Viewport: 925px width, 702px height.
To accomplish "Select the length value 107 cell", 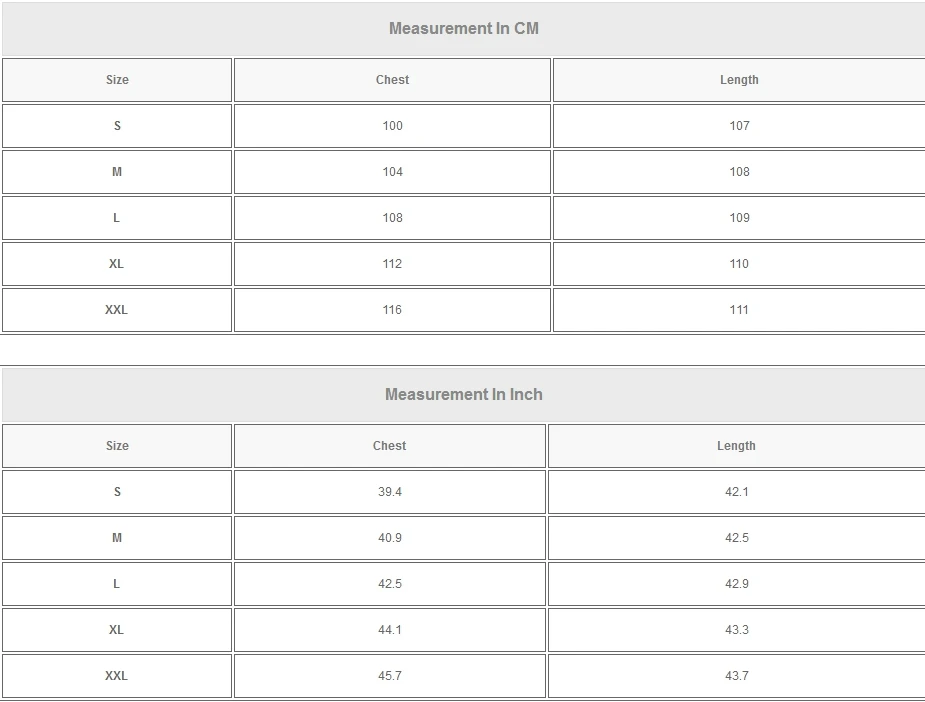I will pyautogui.click(x=739, y=126).
